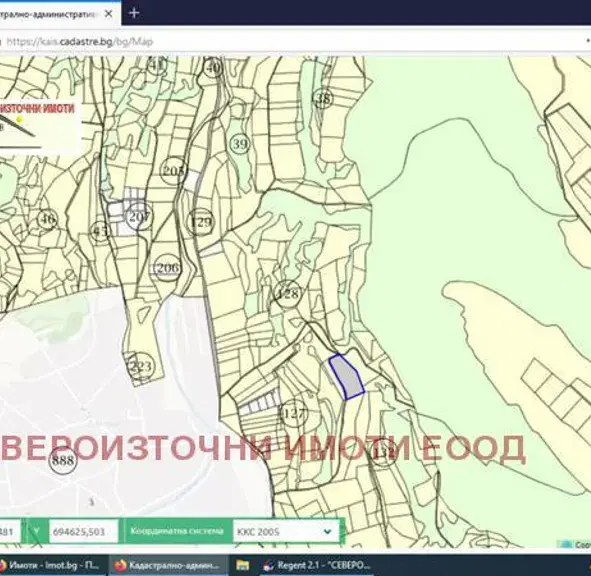
Task: Click district label 41 on the map
Action: (x=157, y=65)
